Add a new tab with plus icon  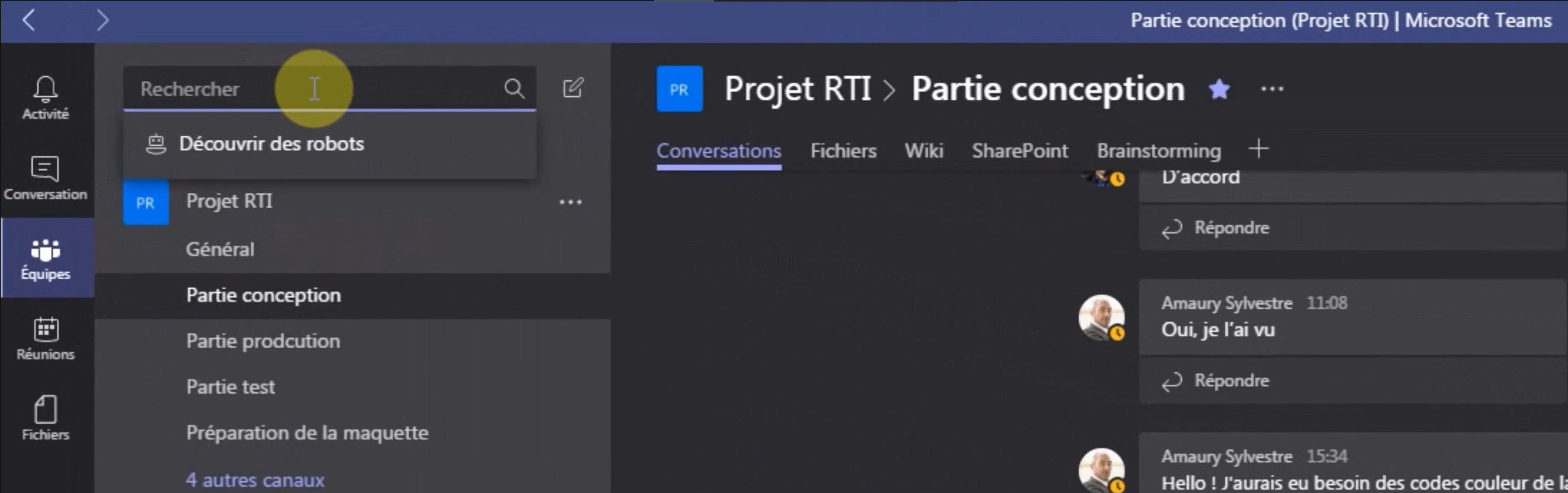[x=1258, y=148]
